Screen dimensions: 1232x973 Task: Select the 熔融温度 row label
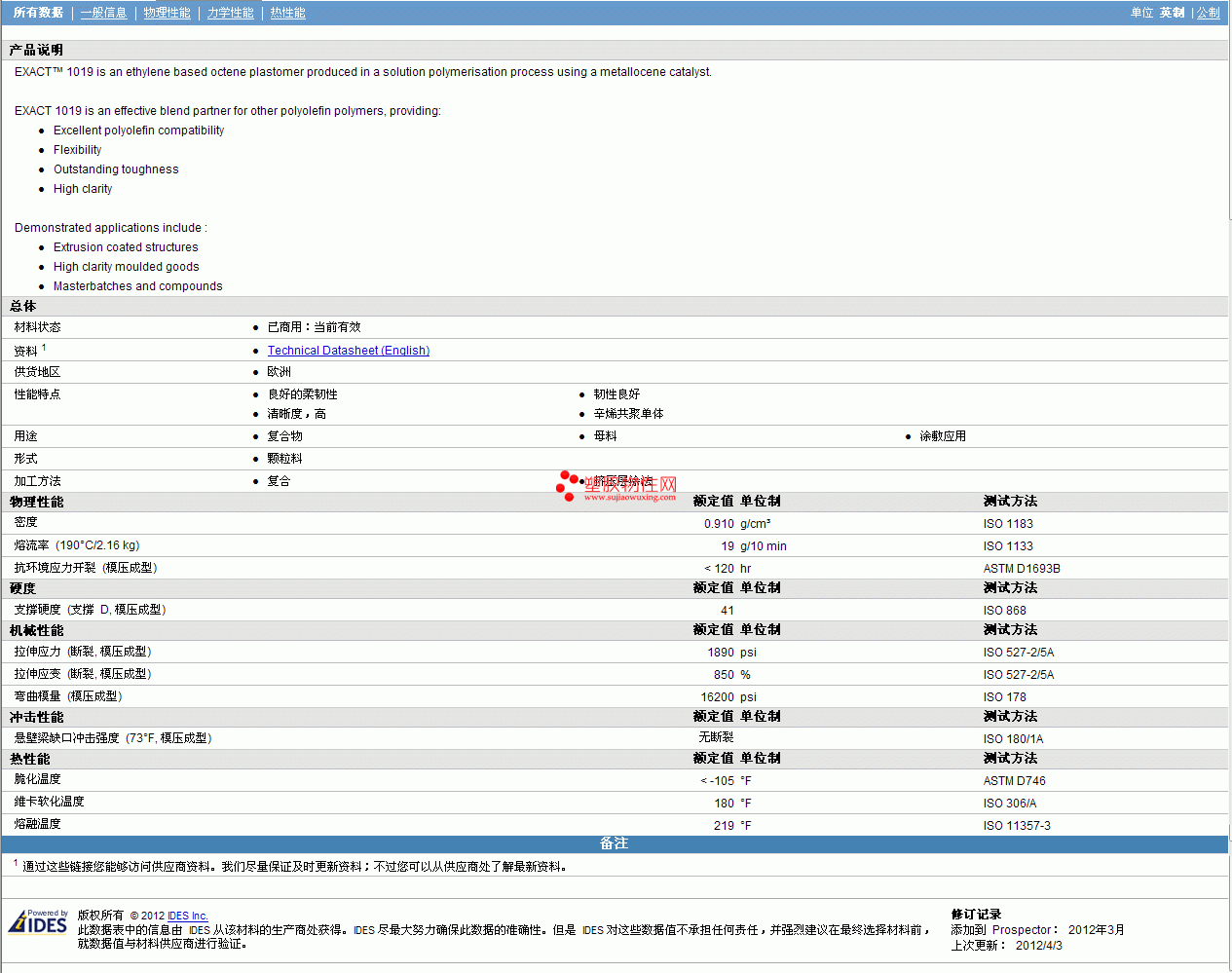[37, 824]
